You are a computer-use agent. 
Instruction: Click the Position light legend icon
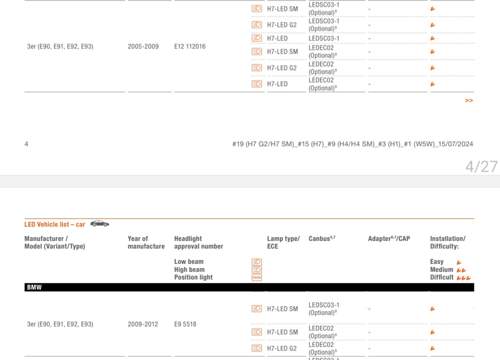256,277
